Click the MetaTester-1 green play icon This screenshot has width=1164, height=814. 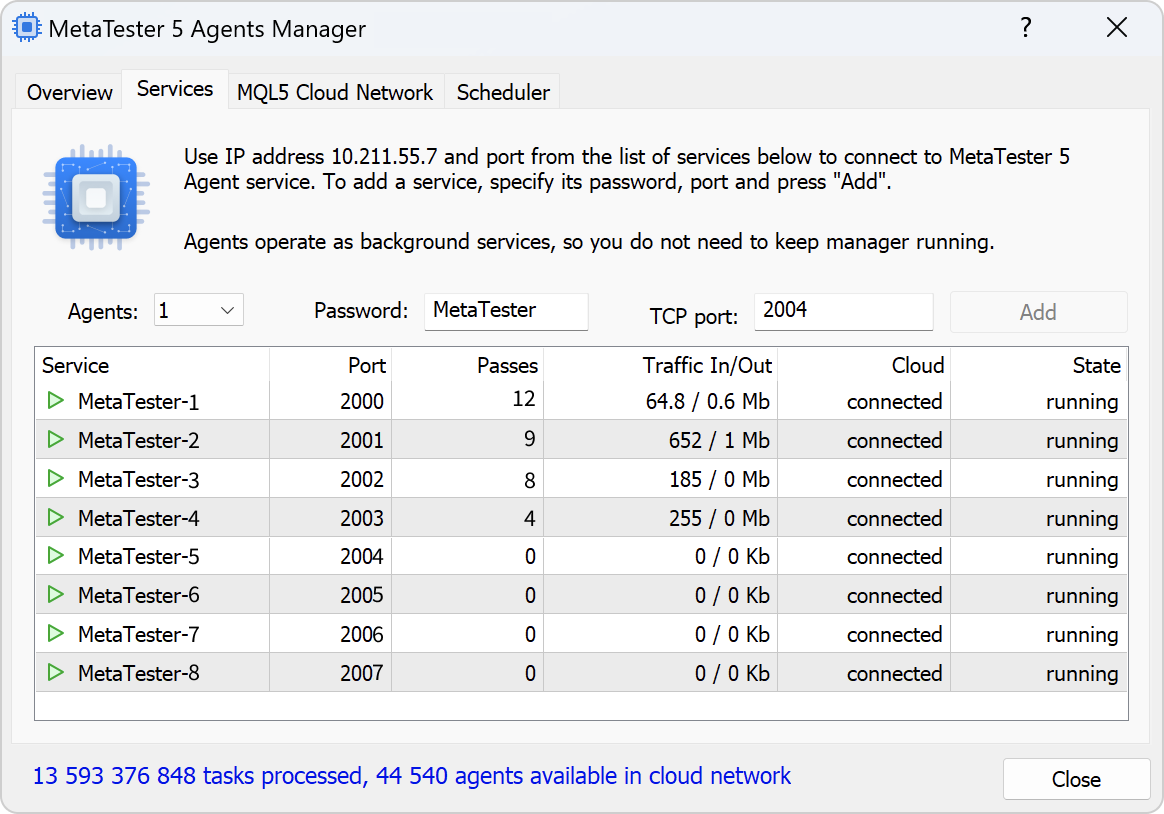56,401
